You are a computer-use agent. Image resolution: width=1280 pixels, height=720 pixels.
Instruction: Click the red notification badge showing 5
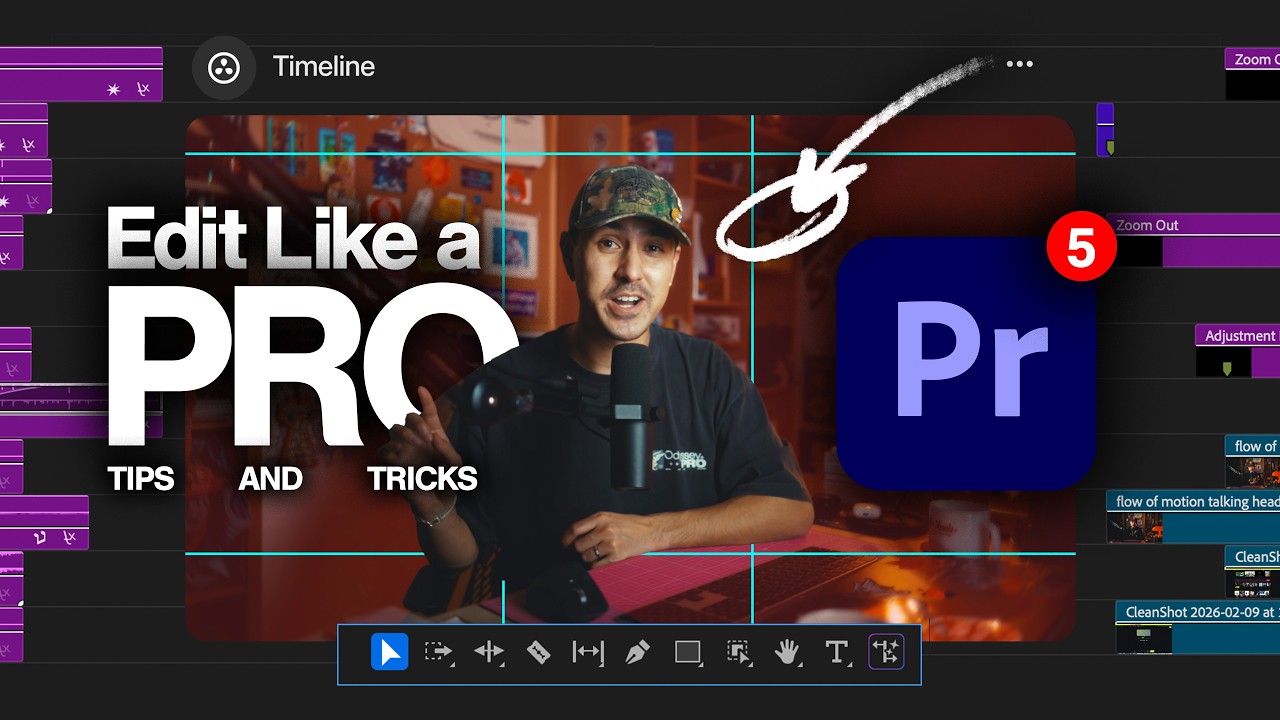click(x=1082, y=246)
